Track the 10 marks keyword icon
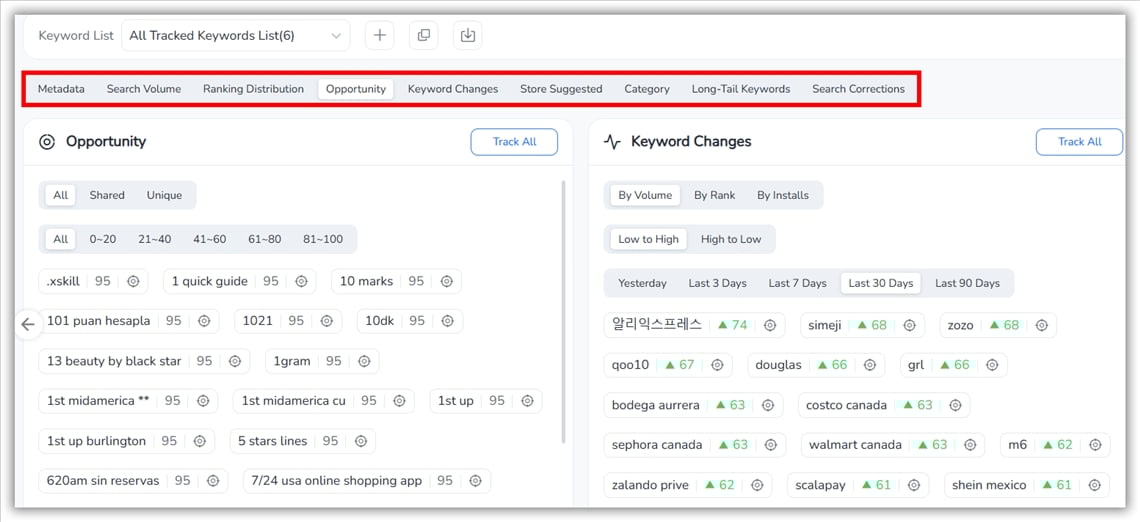 [446, 281]
